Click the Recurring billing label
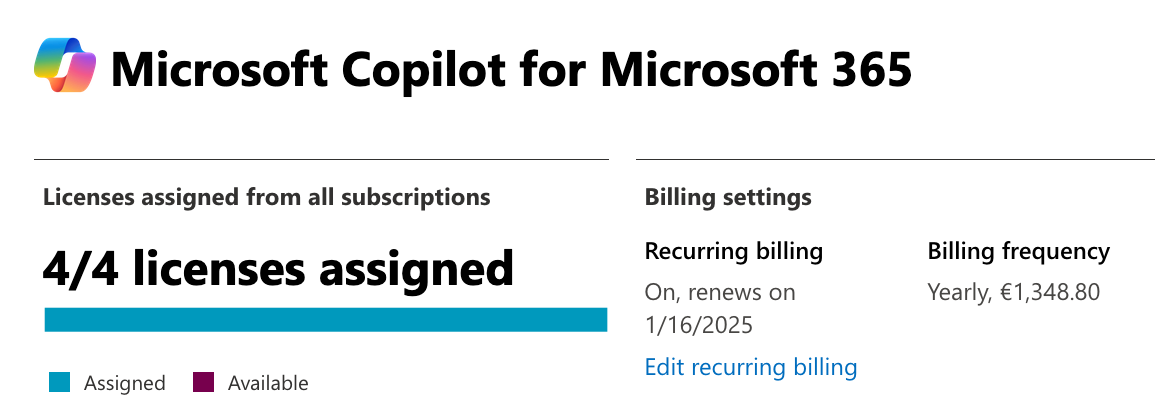 pos(734,251)
